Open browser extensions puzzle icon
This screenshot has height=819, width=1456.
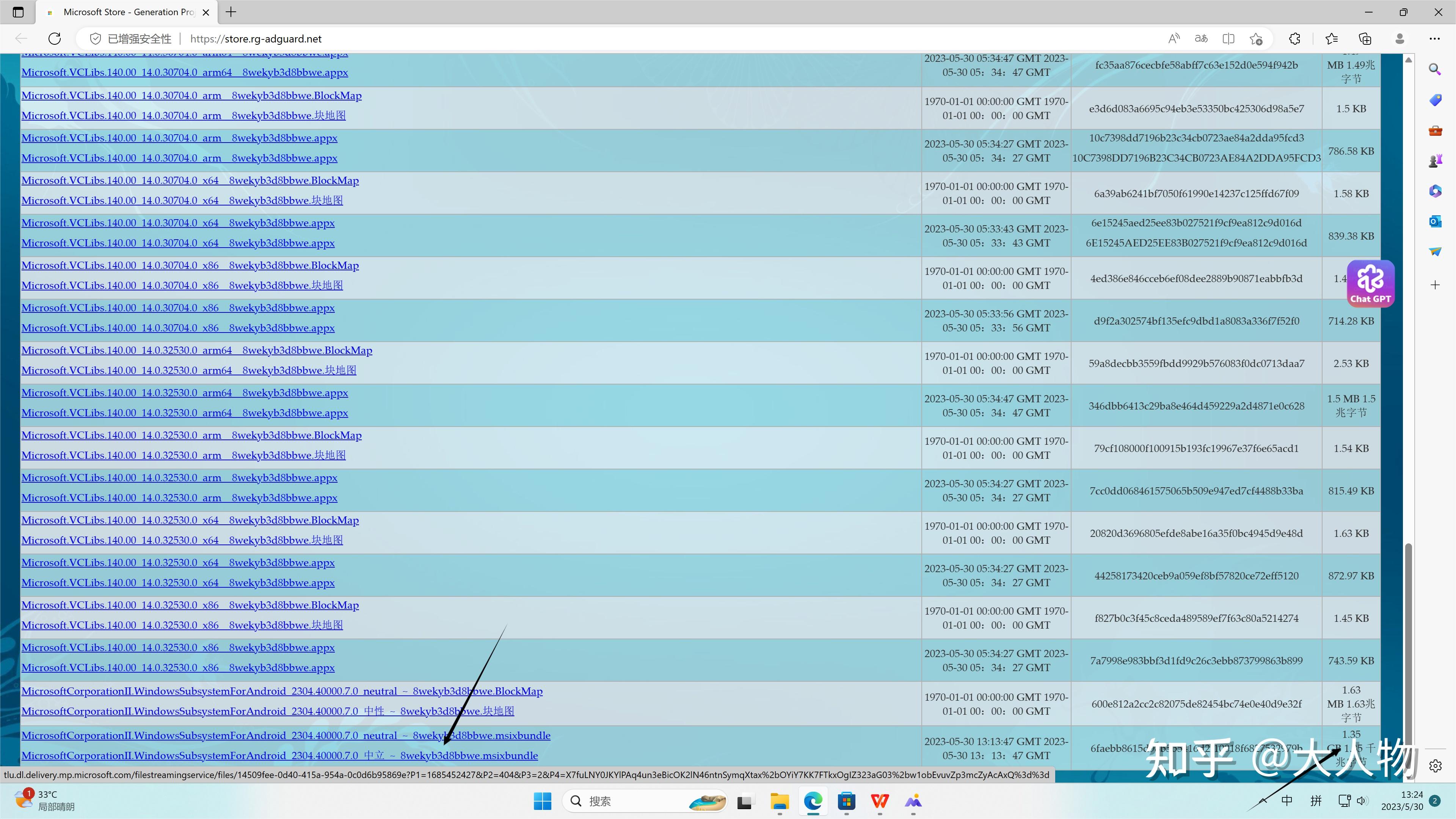tap(1294, 38)
